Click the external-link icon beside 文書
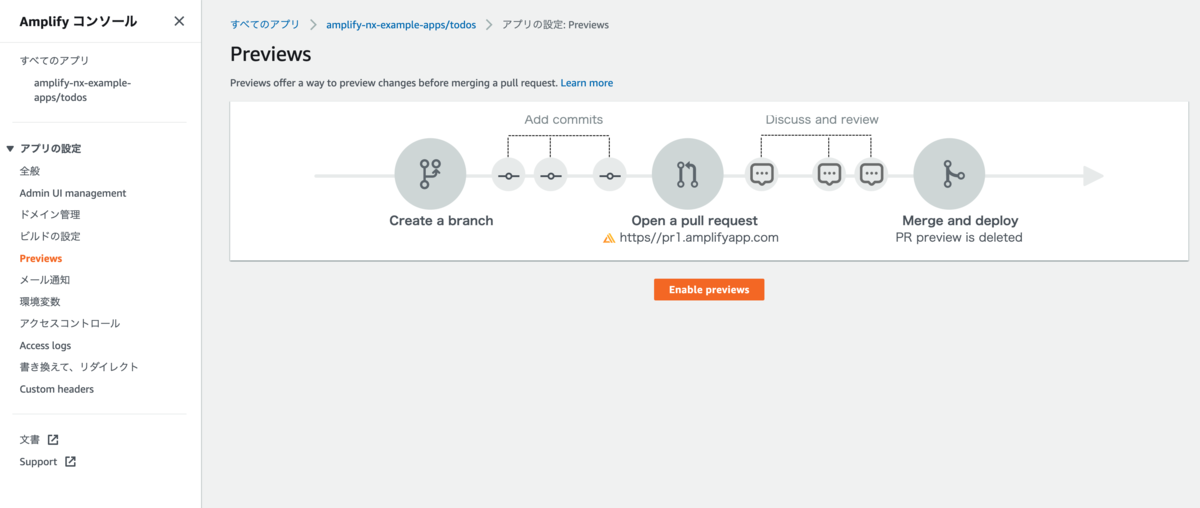The image size is (1200, 508). point(53,440)
